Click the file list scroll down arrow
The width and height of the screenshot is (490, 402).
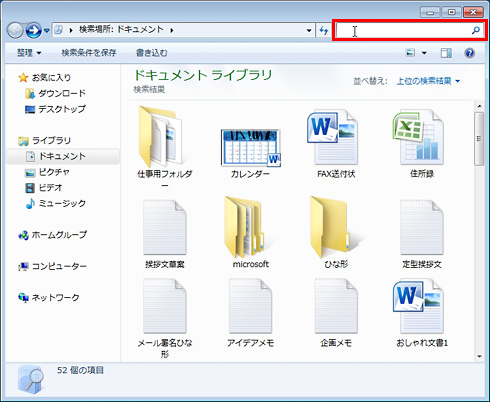pyautogui.click(x=479, y=356)
